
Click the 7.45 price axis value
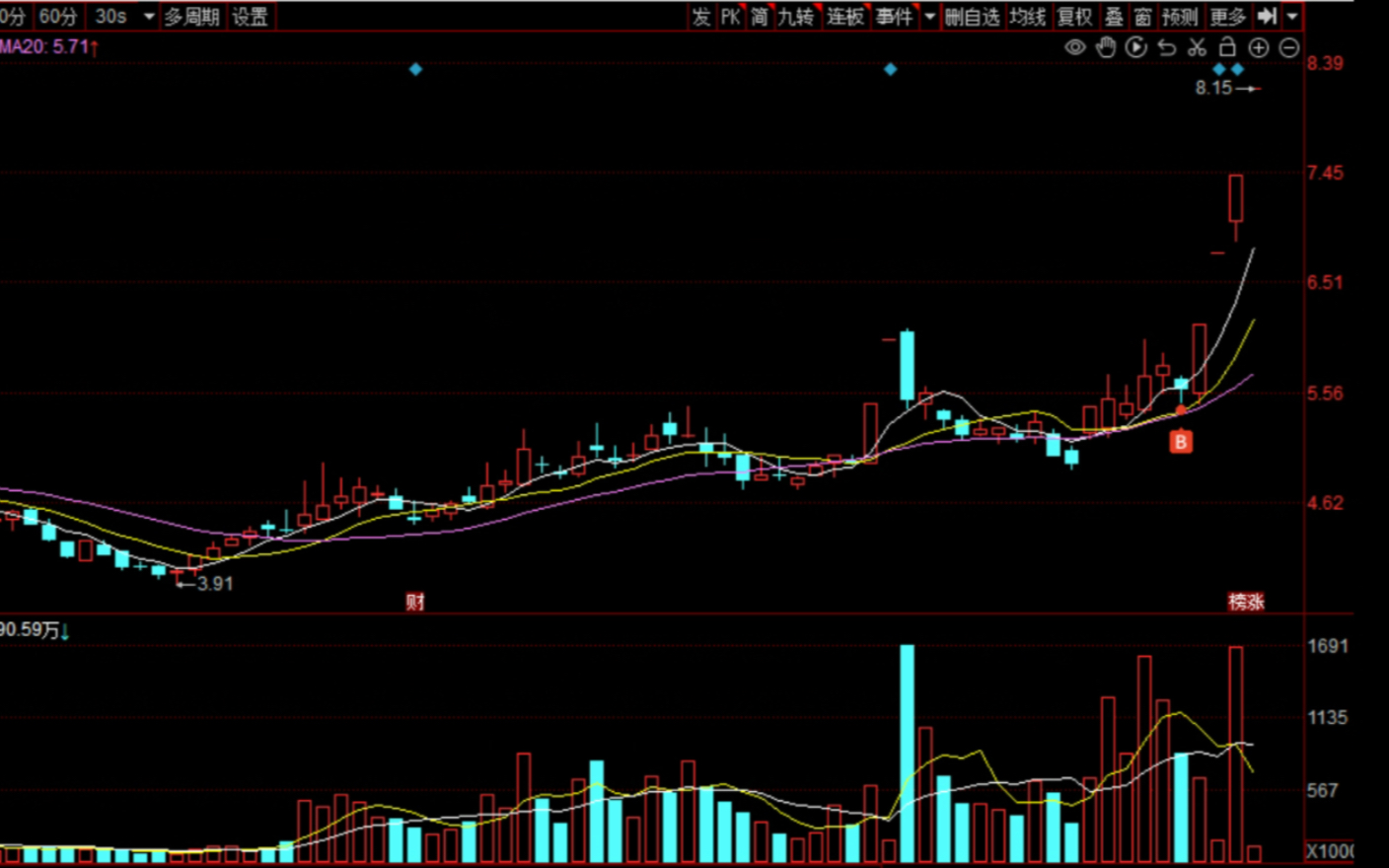click(1325, 173)
